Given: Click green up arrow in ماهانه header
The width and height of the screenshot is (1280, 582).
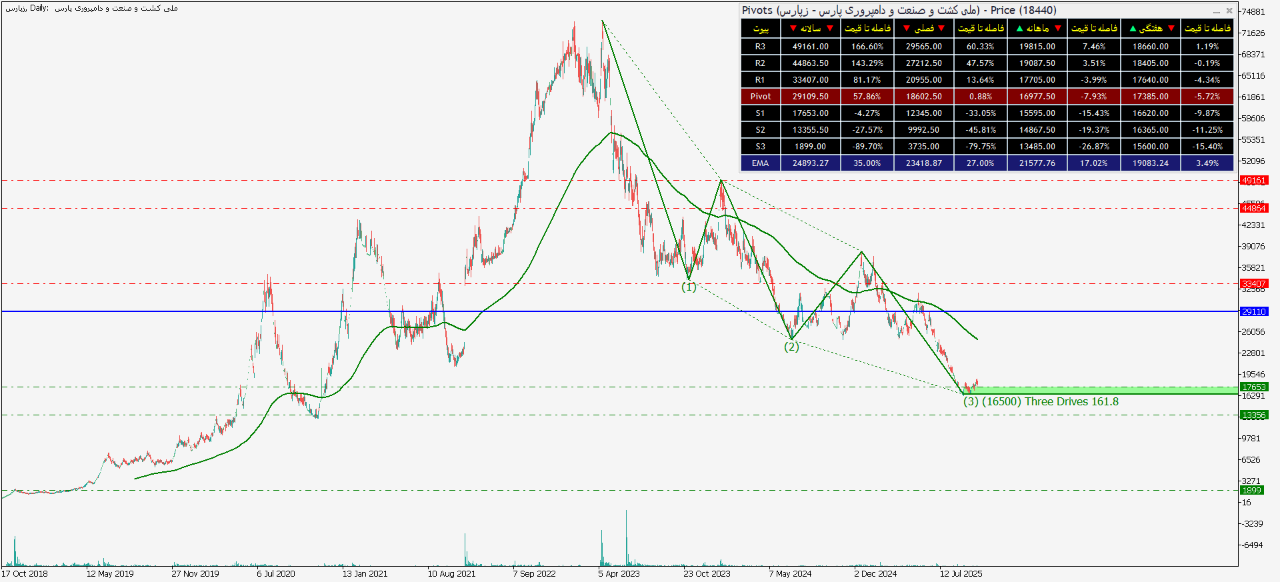Looking at the screenshot, I should coord(1019,28).
